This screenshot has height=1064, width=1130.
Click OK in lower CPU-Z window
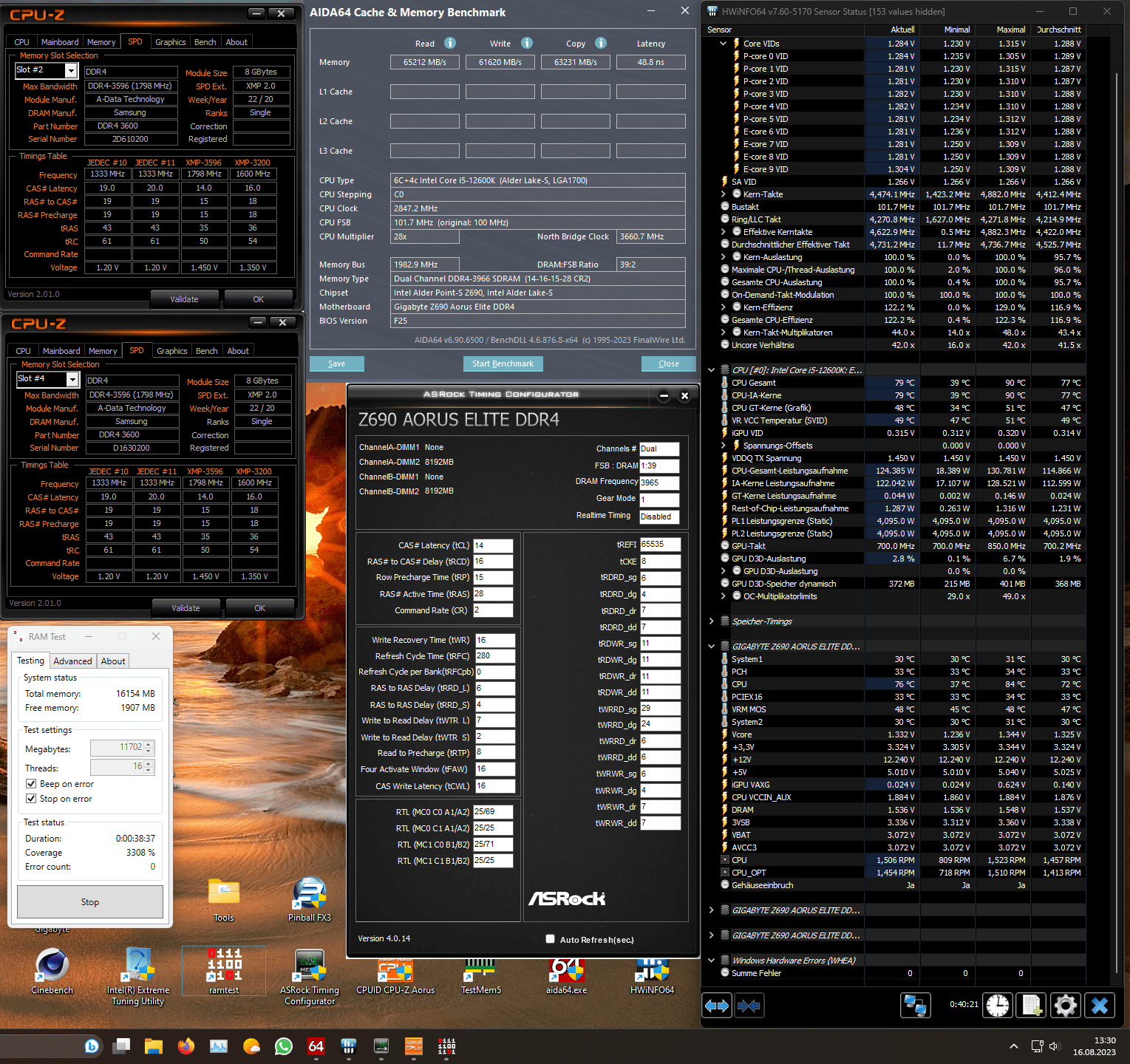click(x=259, y=608)
